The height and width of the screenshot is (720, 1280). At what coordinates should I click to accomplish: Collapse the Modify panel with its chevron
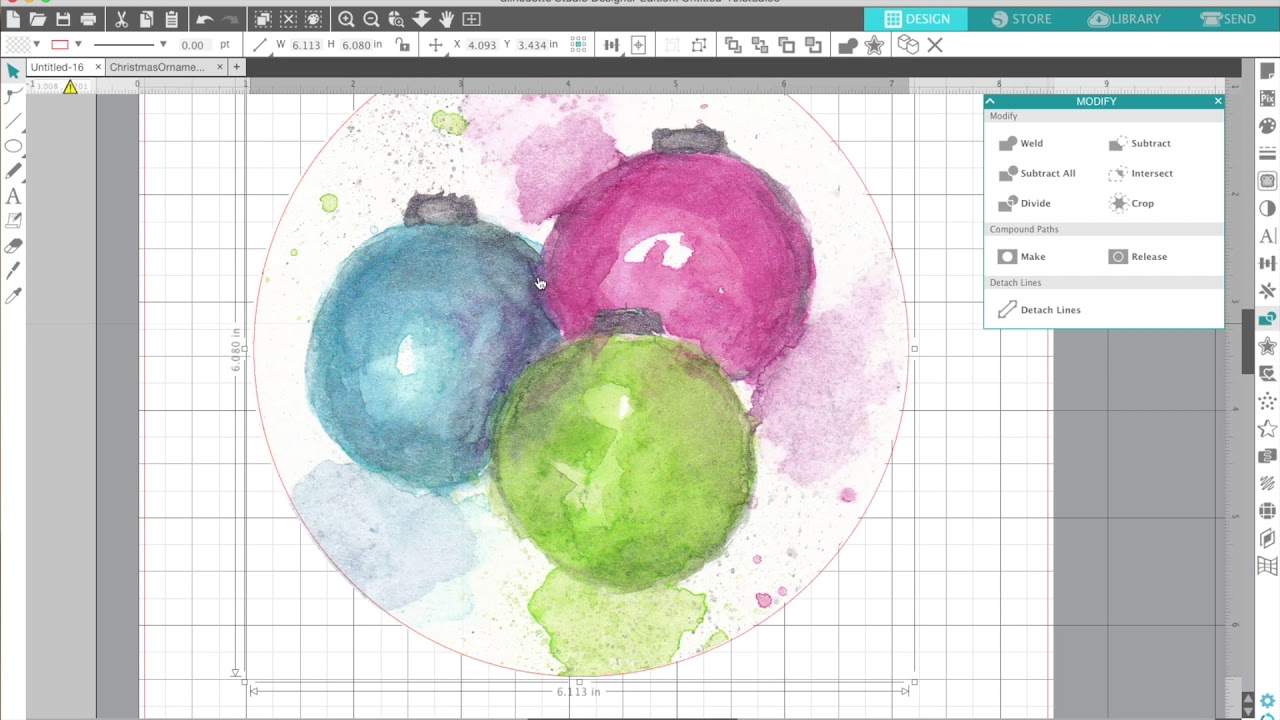(x=990, y=101)
